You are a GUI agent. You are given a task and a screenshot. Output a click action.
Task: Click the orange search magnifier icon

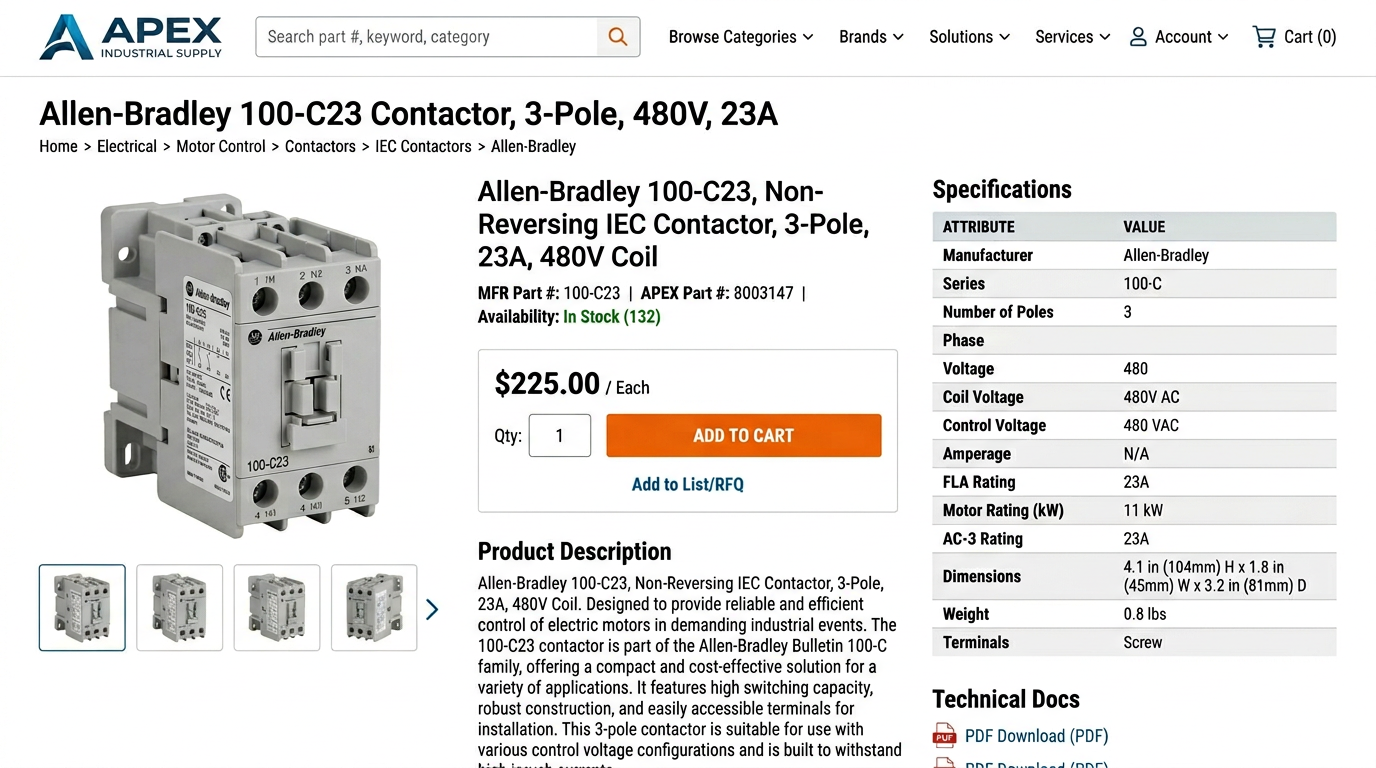click(618, 37)
